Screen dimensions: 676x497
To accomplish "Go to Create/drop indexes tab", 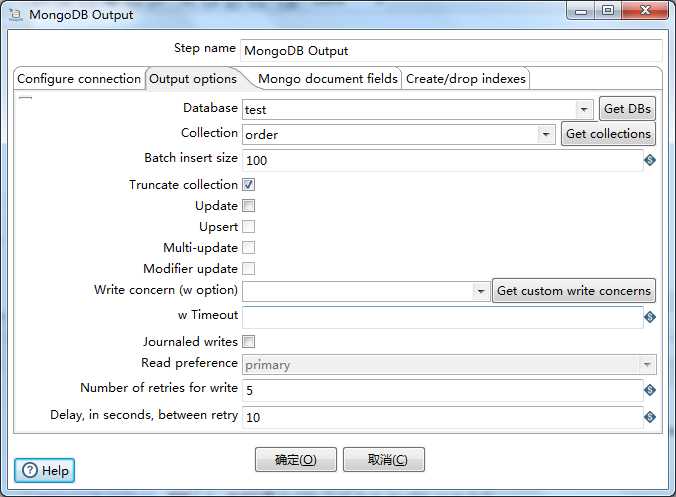I will (x=466, y=79).
